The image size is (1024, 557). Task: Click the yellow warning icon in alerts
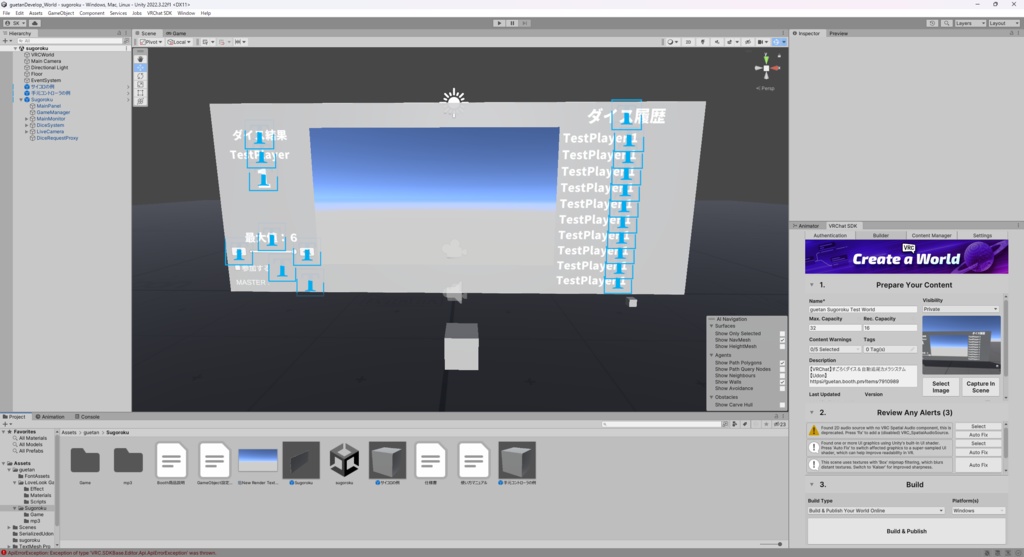[813, 430]
